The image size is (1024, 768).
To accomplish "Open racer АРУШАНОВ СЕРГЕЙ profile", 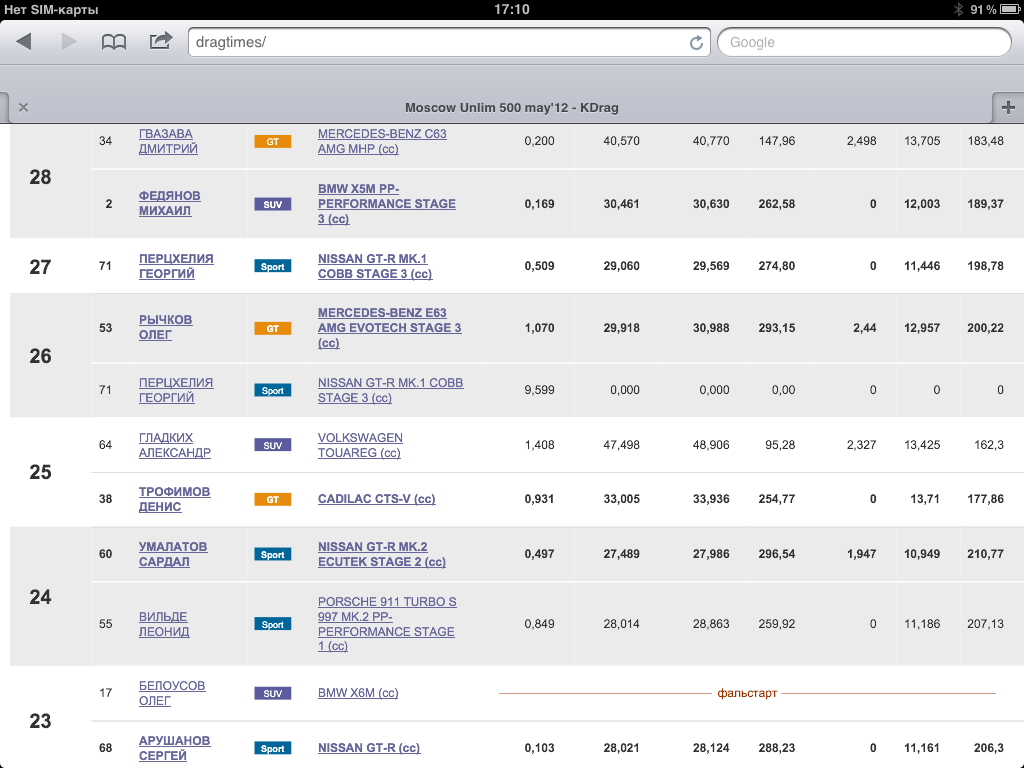I will pos(174,748).
